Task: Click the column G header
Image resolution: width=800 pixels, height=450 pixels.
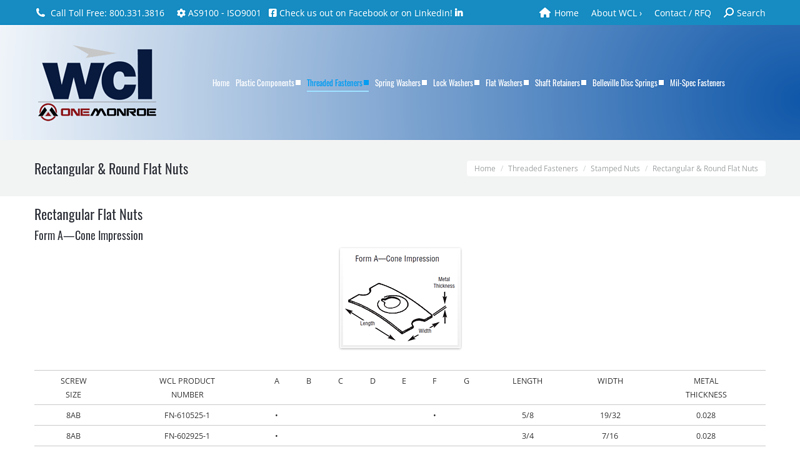Action: (466, 381)
